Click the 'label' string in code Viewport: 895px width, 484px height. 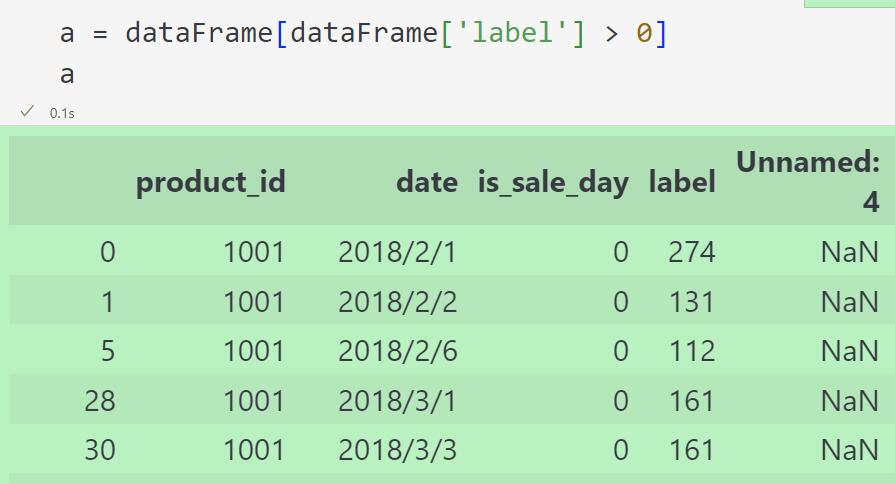pos(512,33)
